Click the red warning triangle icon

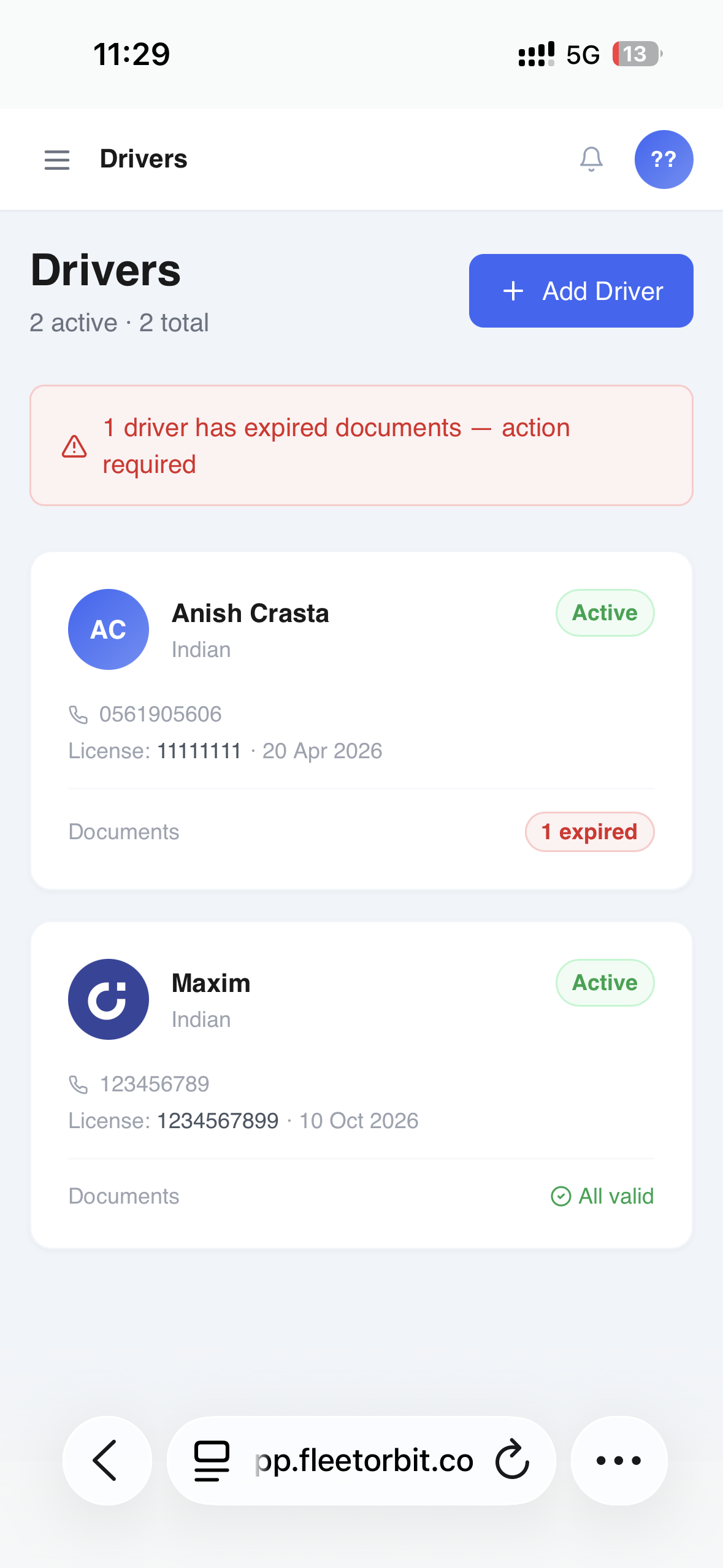(x=74, y=447)
